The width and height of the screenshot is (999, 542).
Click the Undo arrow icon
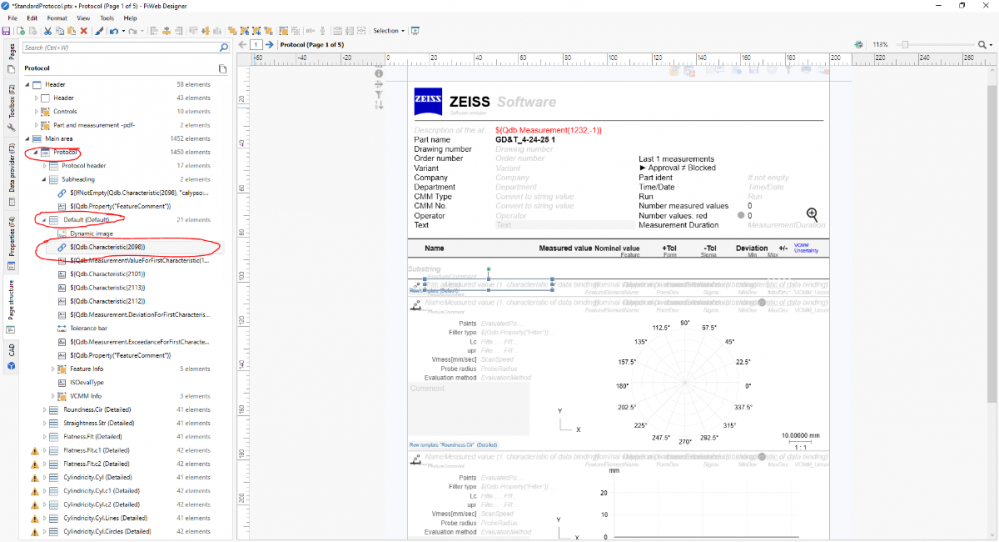(x=115, y=31)
